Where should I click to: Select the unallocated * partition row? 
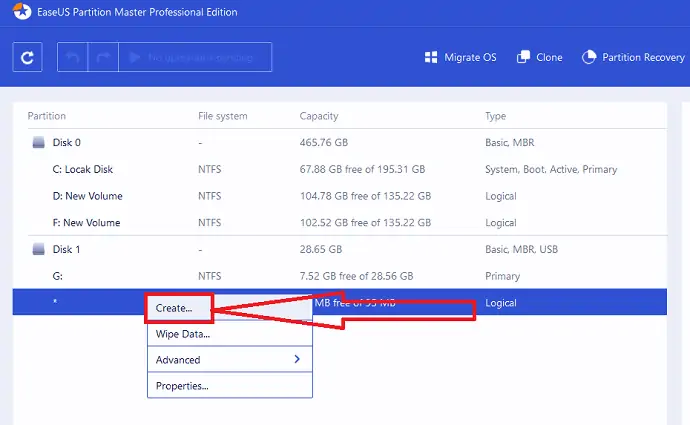click(340, 302)
